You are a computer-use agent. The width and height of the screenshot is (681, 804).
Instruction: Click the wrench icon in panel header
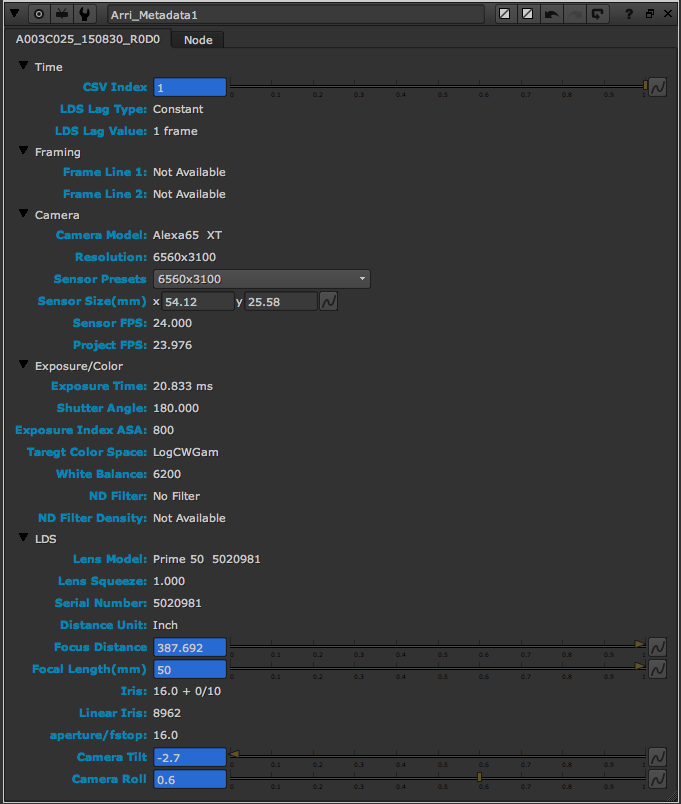(84, 14)
